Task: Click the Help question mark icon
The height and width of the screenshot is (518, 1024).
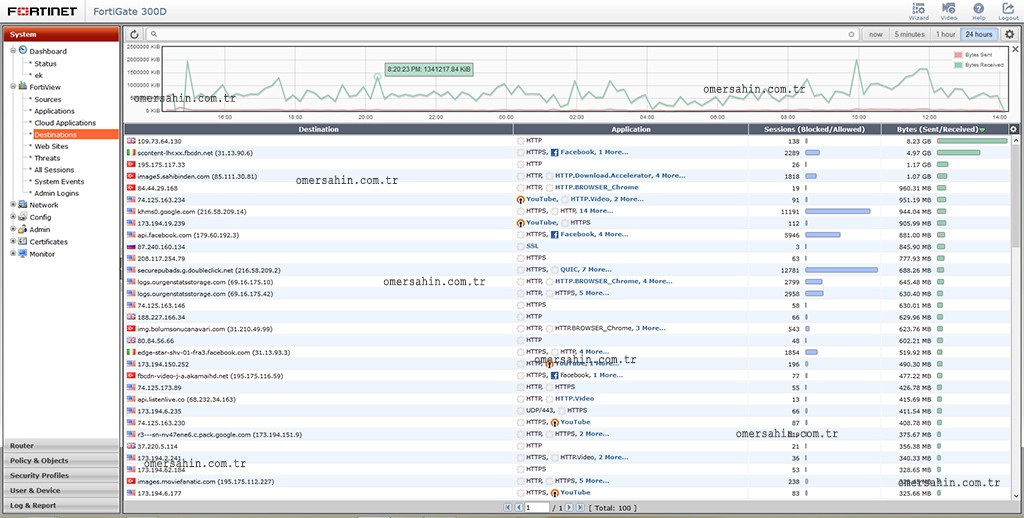Action: coord(978,10)
